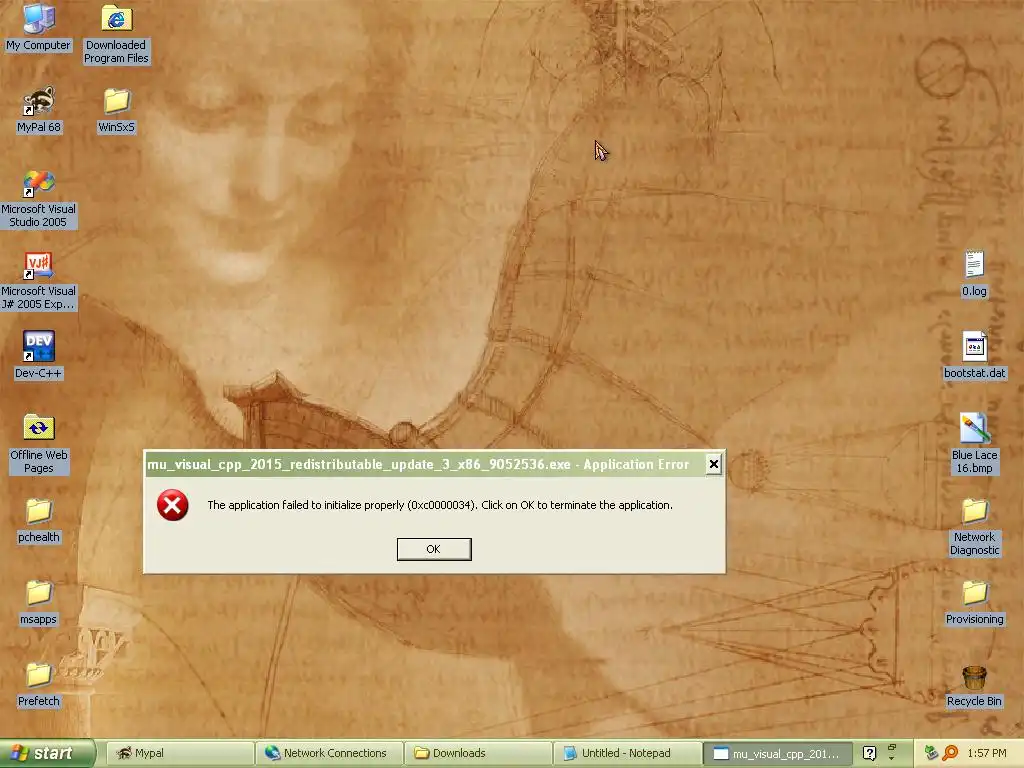Switch to Untitled - Notepad taskbar button
Viewport: 1024px width, 768px height.
(627, 753)
